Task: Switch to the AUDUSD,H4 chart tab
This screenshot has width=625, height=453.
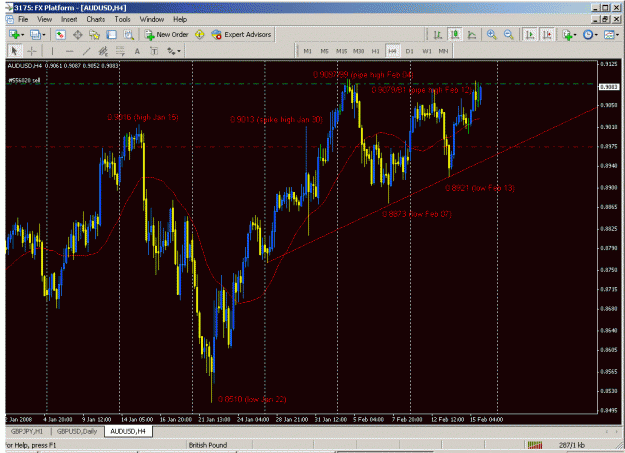Action: click(128, 431)
